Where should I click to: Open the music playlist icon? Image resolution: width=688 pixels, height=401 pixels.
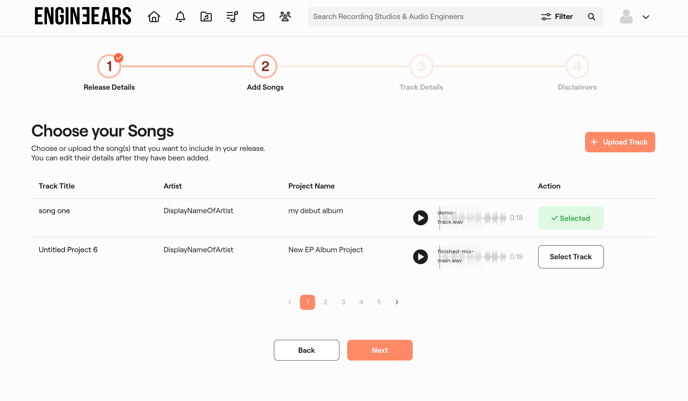(232, 17)
